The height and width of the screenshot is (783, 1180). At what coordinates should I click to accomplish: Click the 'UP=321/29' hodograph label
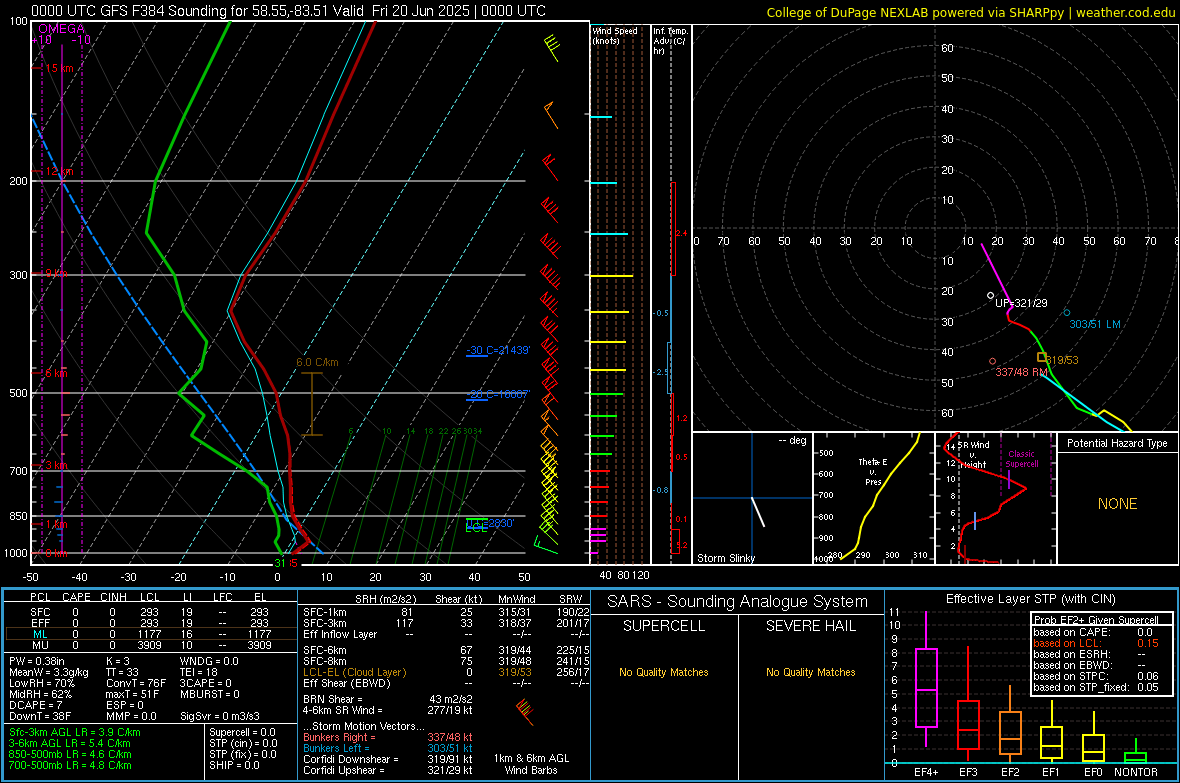pos(1021,303)
